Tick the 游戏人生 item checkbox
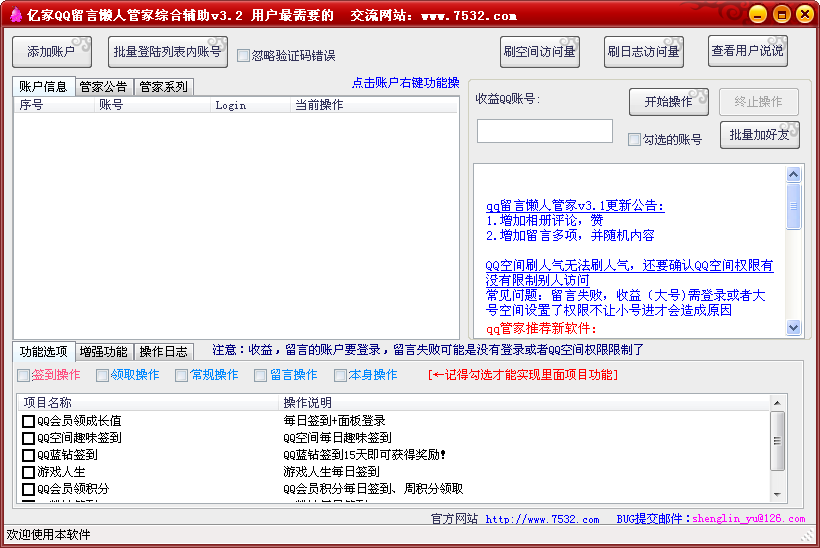 click(29, 472)
